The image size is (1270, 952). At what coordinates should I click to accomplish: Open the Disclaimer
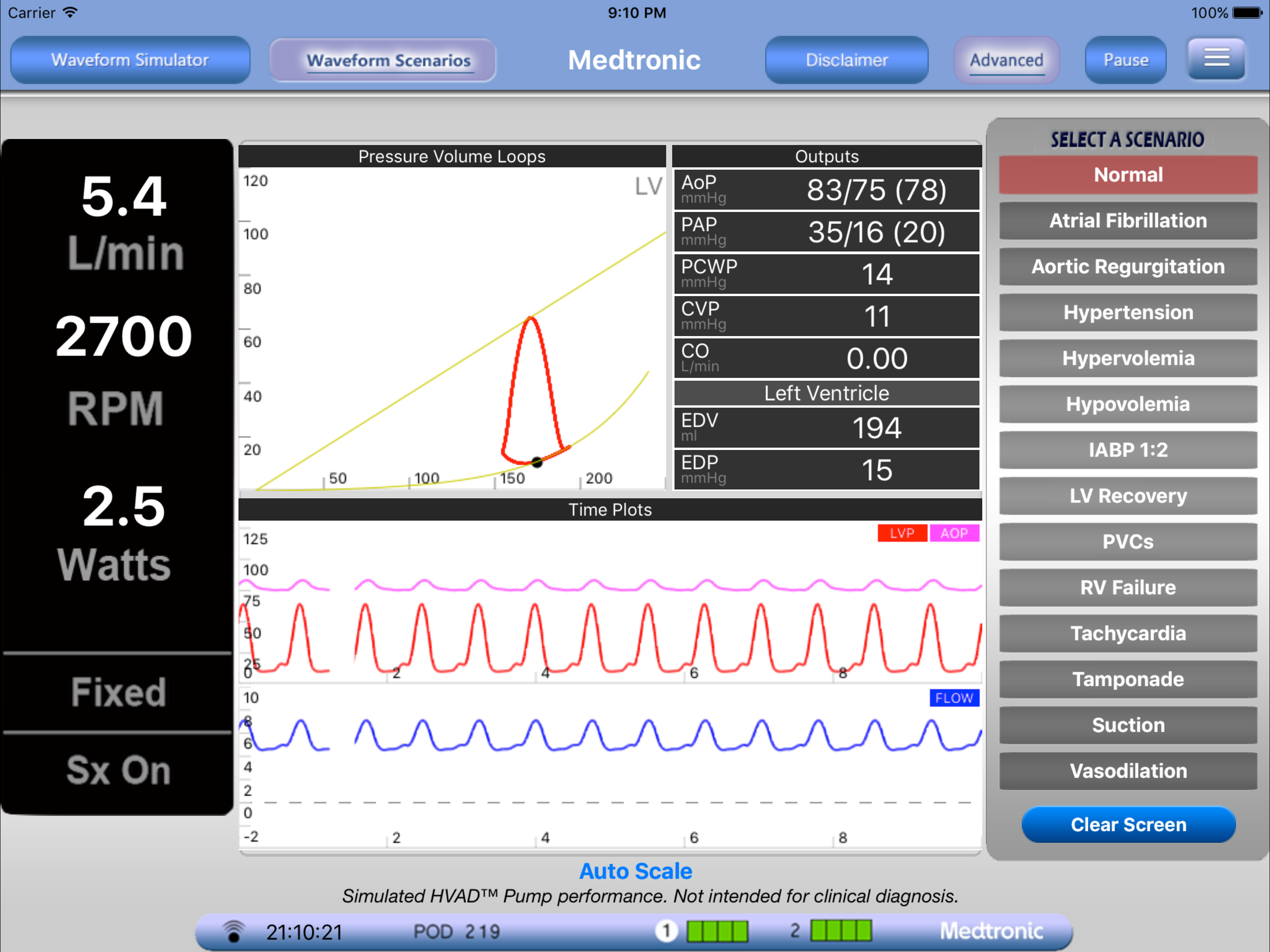(x=847, y=59)
